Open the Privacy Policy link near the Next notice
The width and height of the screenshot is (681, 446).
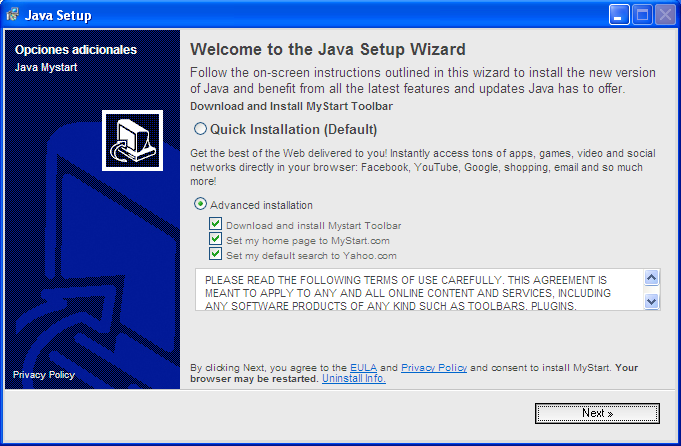click(x=434, y=367)
